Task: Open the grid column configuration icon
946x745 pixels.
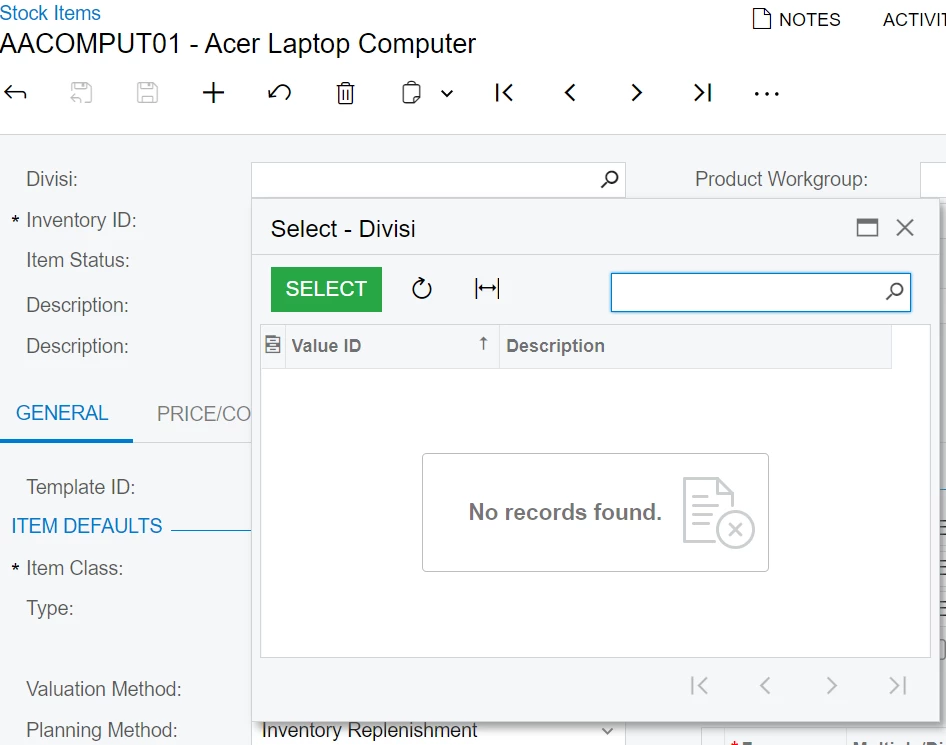Action: 273,345
